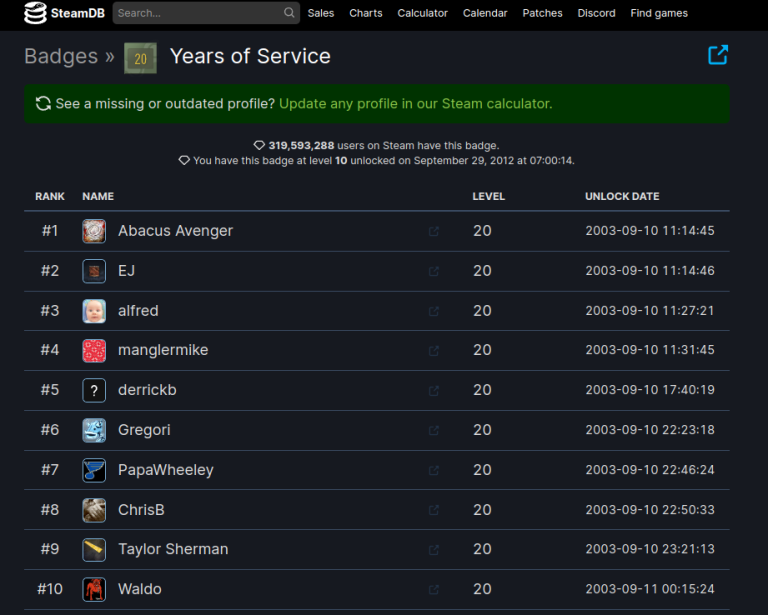Open Taylor Sherman profile name link
768x615 pixels.
click(x=173, y=549)
